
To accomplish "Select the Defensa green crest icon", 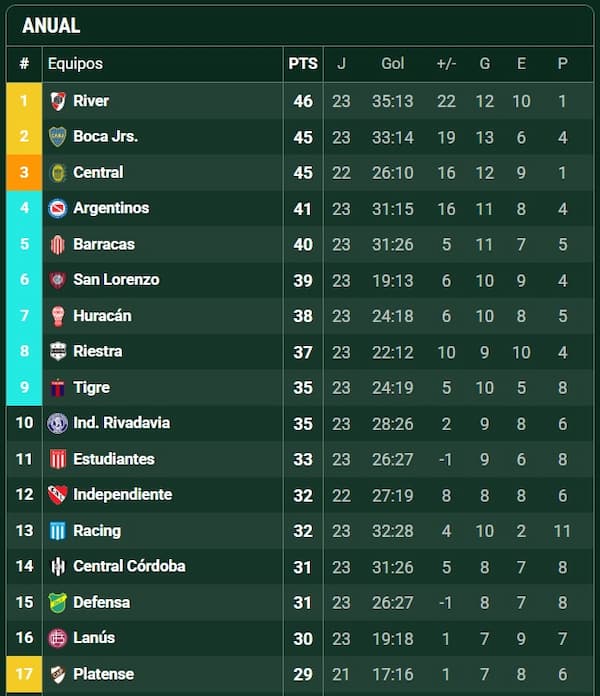I will coord(58,603).
